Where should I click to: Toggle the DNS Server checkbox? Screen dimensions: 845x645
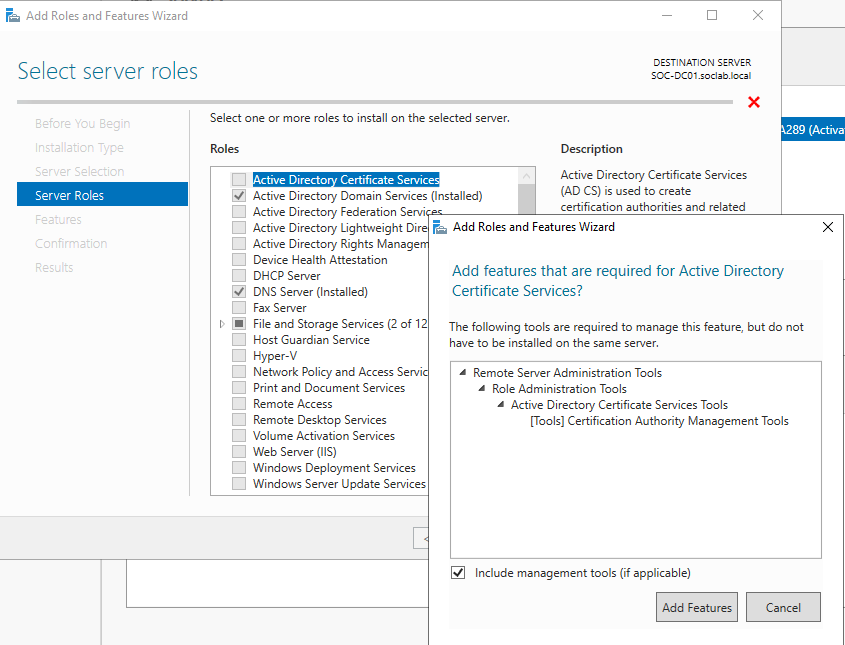pyautogui.click(x=239, y=292)
